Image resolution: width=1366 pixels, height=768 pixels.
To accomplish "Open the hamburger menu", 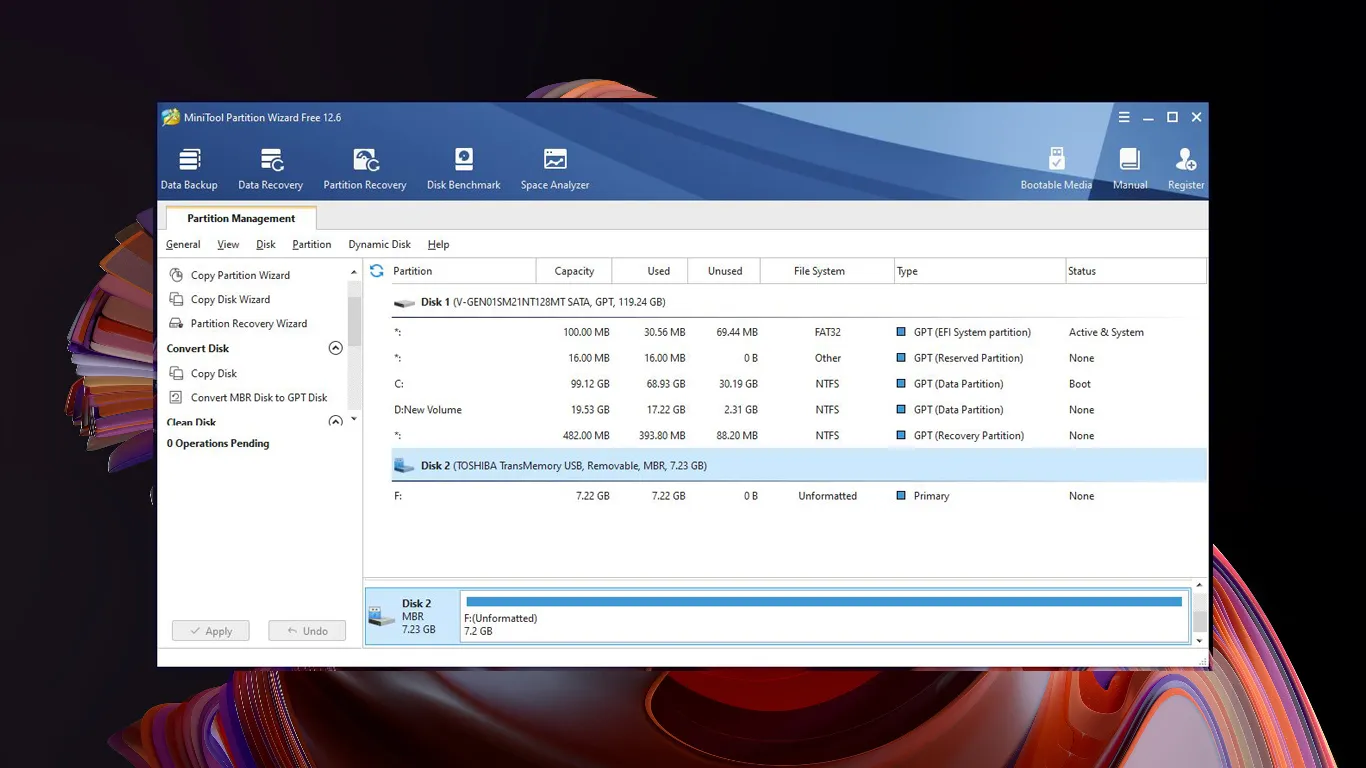I will point(1124,117).
